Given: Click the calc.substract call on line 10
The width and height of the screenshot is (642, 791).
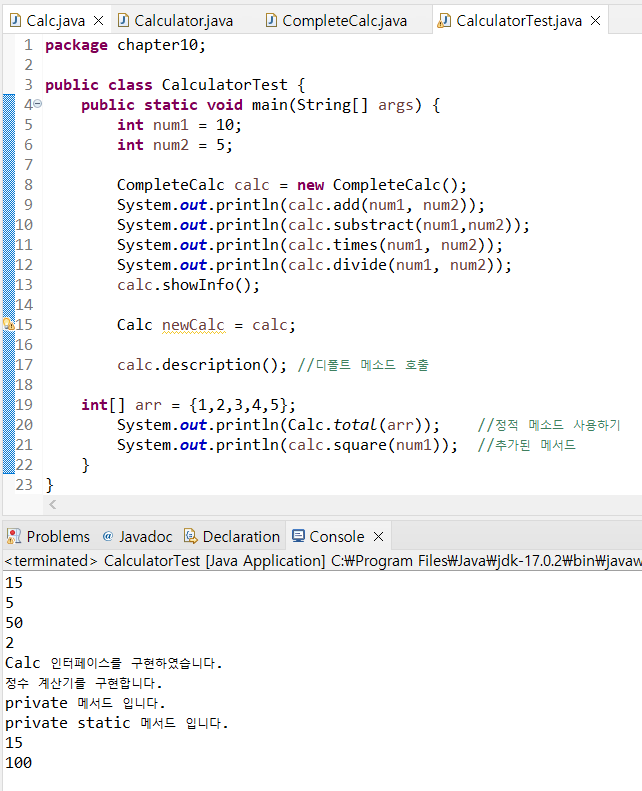Looking at the screenshot, I should pos(404,224).
